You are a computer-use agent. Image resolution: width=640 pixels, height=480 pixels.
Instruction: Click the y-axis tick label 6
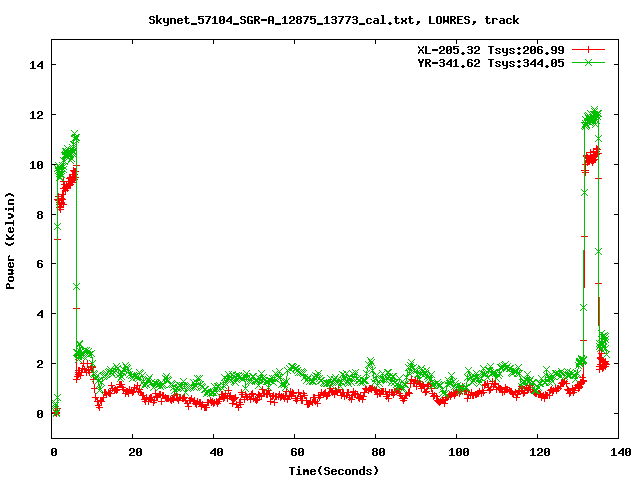click(40, 264)
